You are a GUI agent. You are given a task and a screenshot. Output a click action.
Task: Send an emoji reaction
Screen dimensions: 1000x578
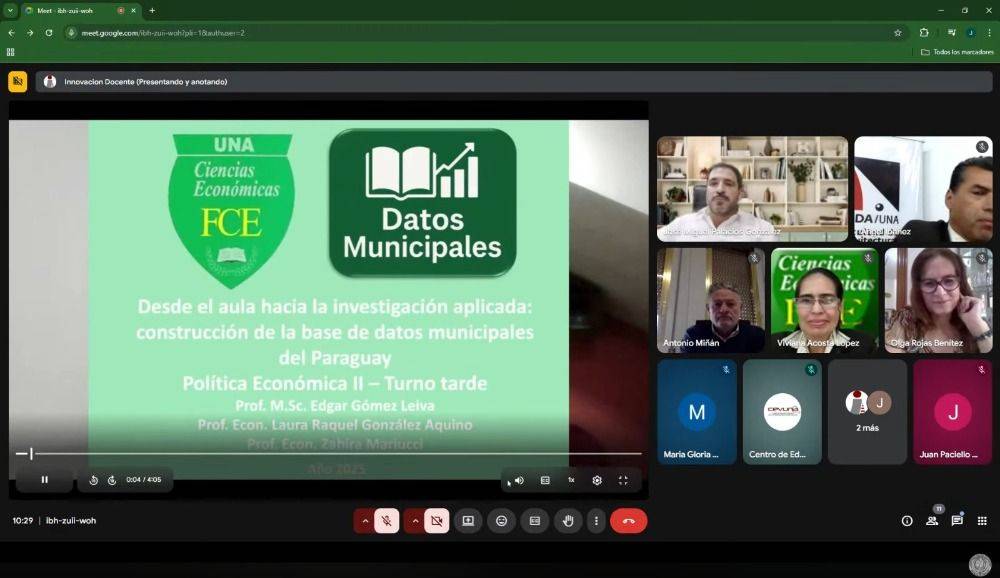[501, 521]
